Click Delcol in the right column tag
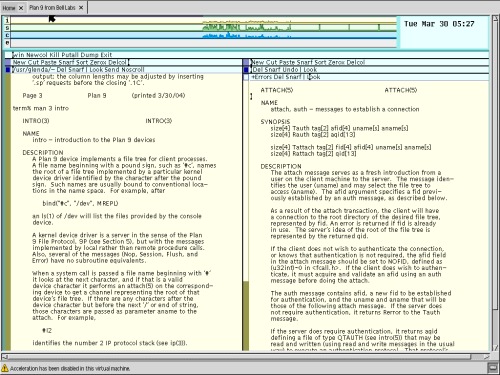This screenshot has height=375, width=500. [x=356, y=62]
